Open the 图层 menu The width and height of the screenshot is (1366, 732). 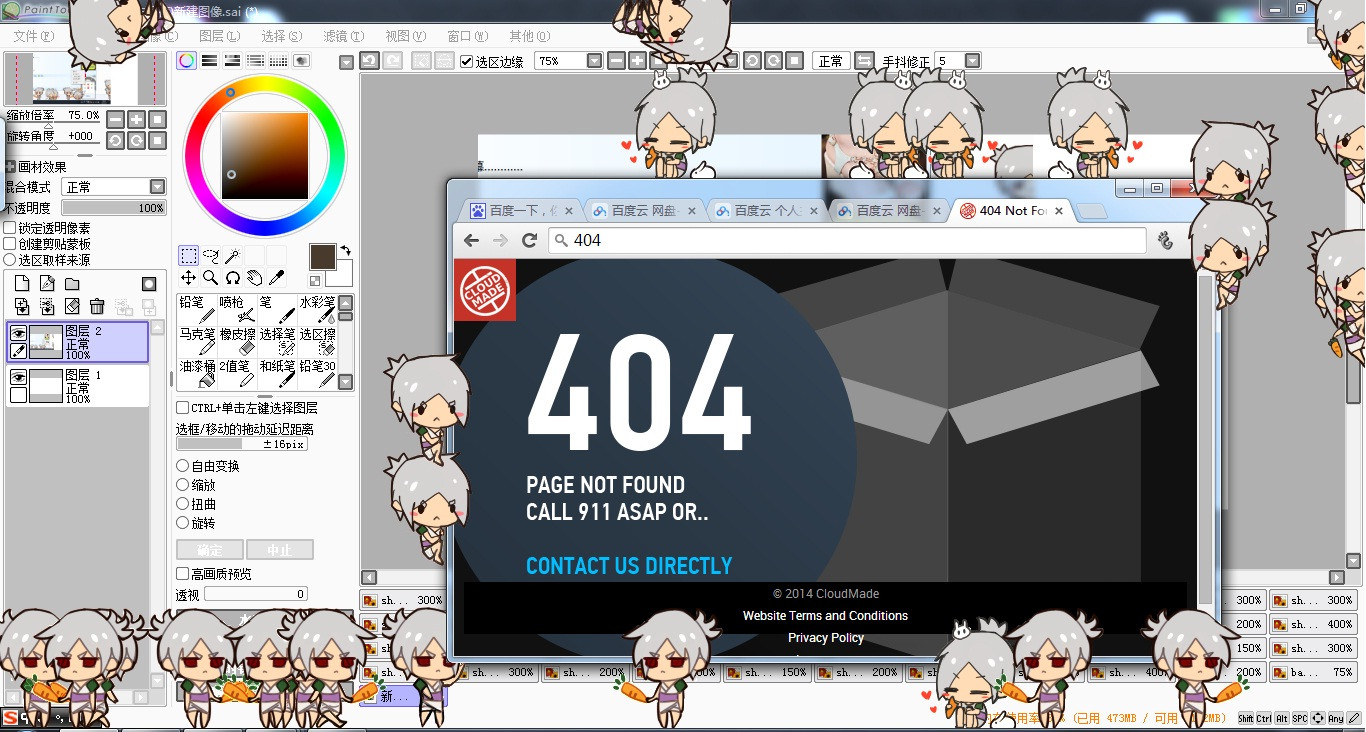(x=219, y=36)
